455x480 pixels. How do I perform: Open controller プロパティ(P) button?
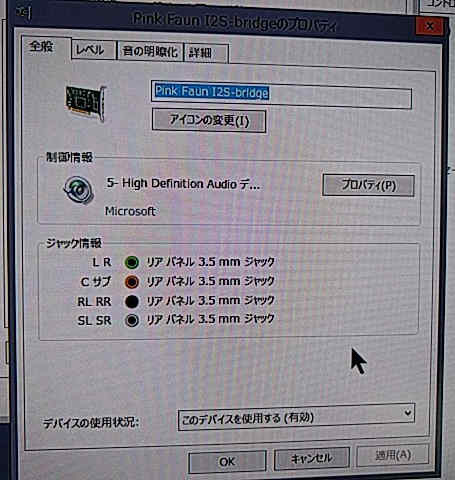coord(369,185)
